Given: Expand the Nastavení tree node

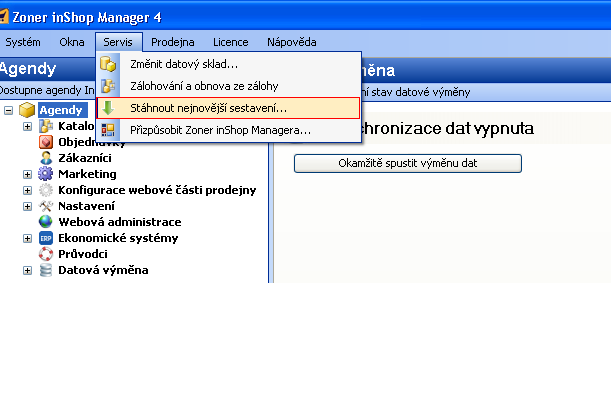Looking at the screenshot, I should [x=27, y=206].
